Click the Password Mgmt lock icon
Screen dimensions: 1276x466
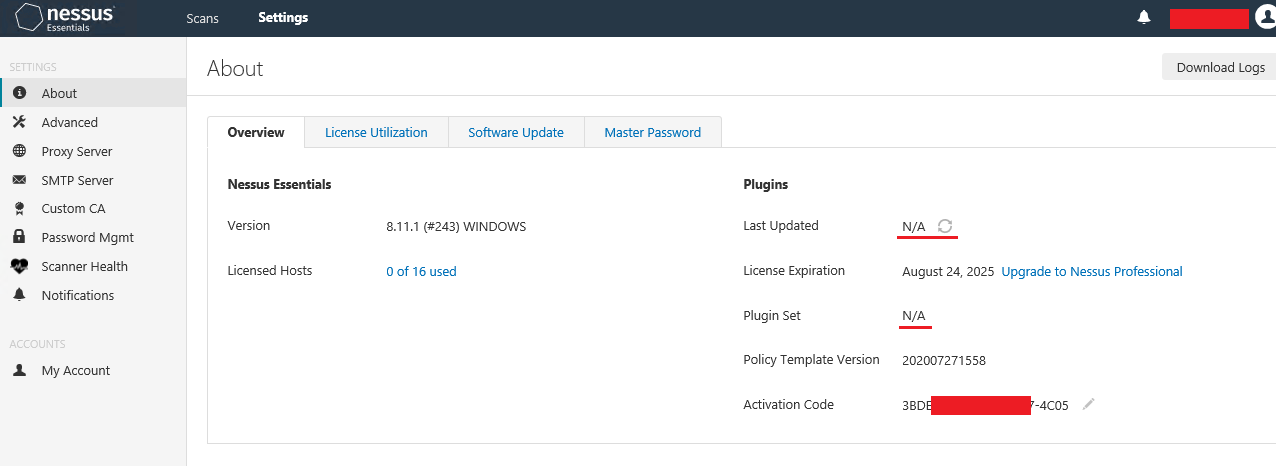tap(19, 237)
